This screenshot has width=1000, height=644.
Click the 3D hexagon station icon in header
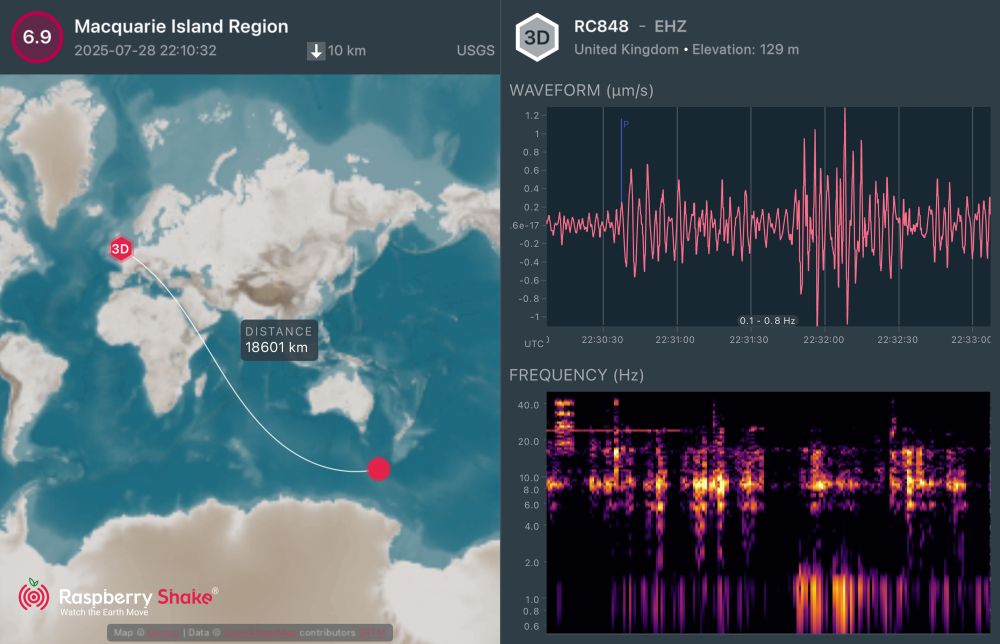click(x=537, y=38)
